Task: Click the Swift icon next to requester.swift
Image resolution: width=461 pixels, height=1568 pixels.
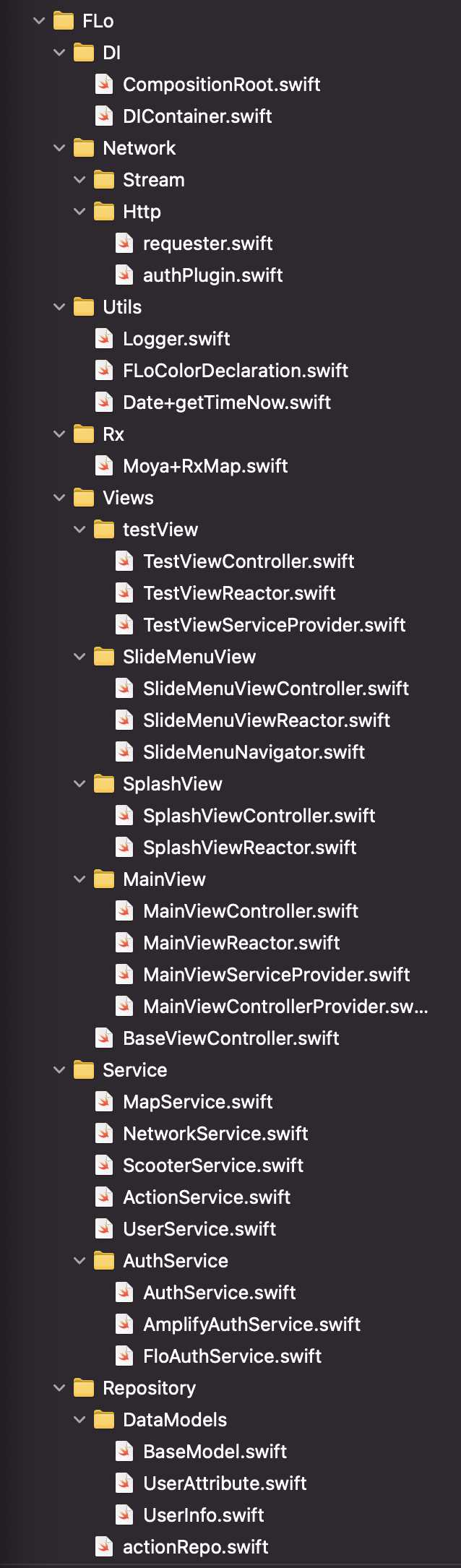Action: click(x=124, y=244)
